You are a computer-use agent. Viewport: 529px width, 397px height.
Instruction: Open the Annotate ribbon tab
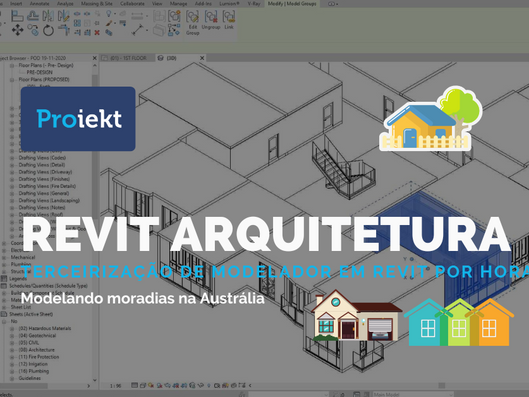39,4
